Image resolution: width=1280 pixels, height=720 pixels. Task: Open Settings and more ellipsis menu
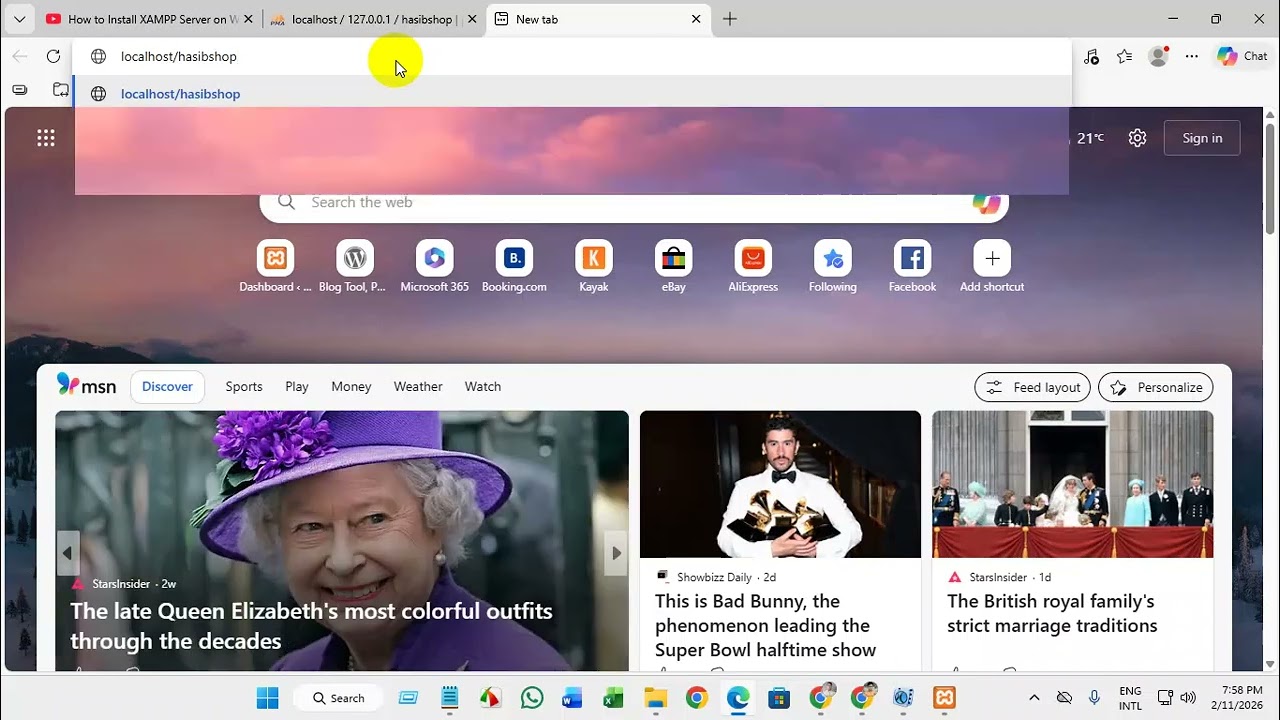(x=1192, y=56)
